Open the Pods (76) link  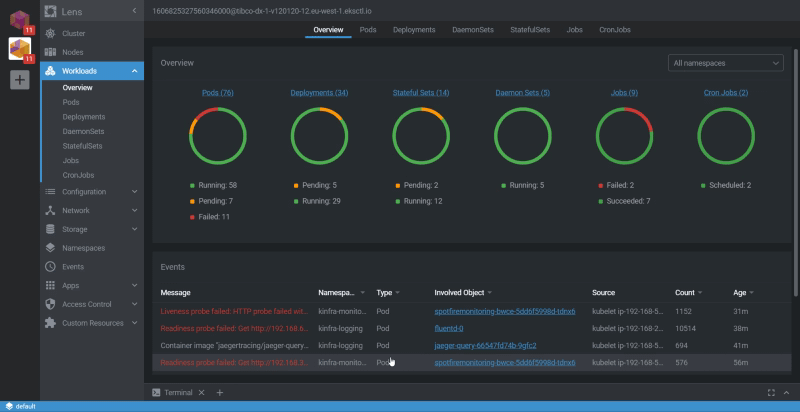point(217,93)
